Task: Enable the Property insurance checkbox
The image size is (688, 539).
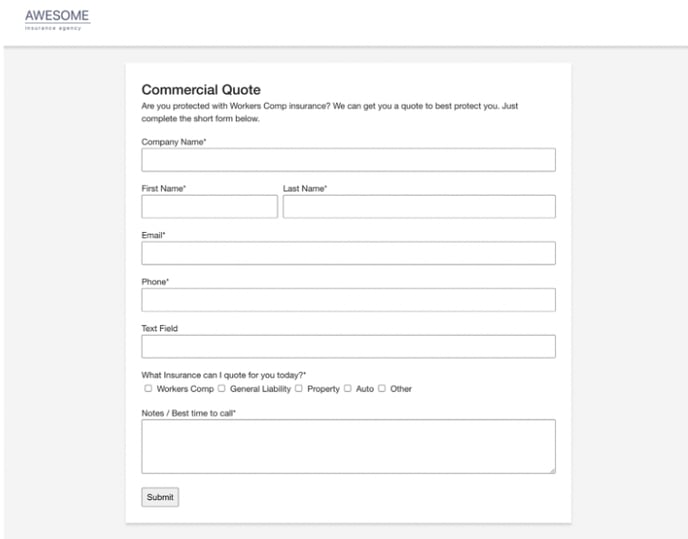Action: tap(299, 389)
